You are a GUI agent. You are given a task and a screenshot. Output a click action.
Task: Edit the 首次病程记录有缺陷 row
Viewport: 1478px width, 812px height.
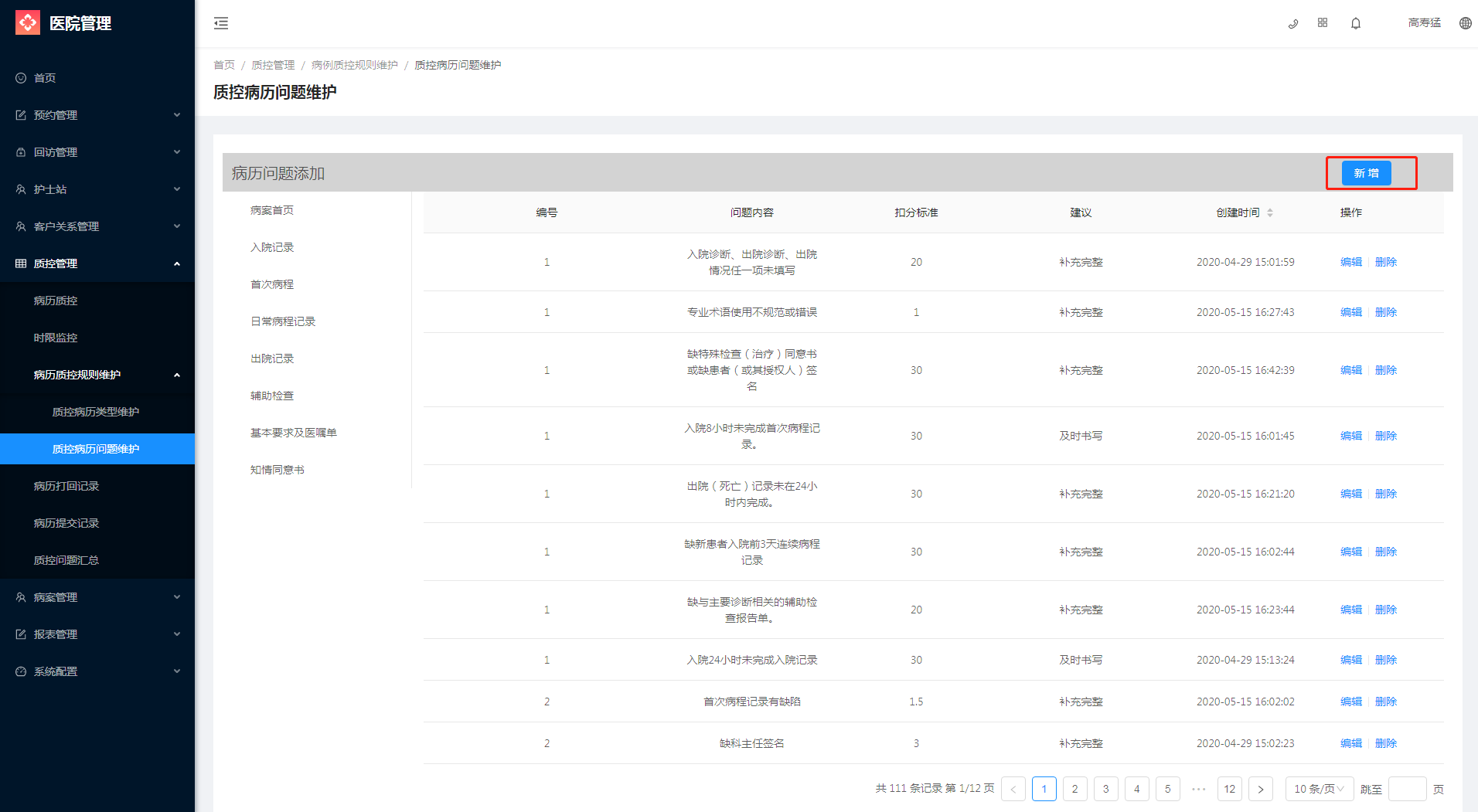point(1351,702)
